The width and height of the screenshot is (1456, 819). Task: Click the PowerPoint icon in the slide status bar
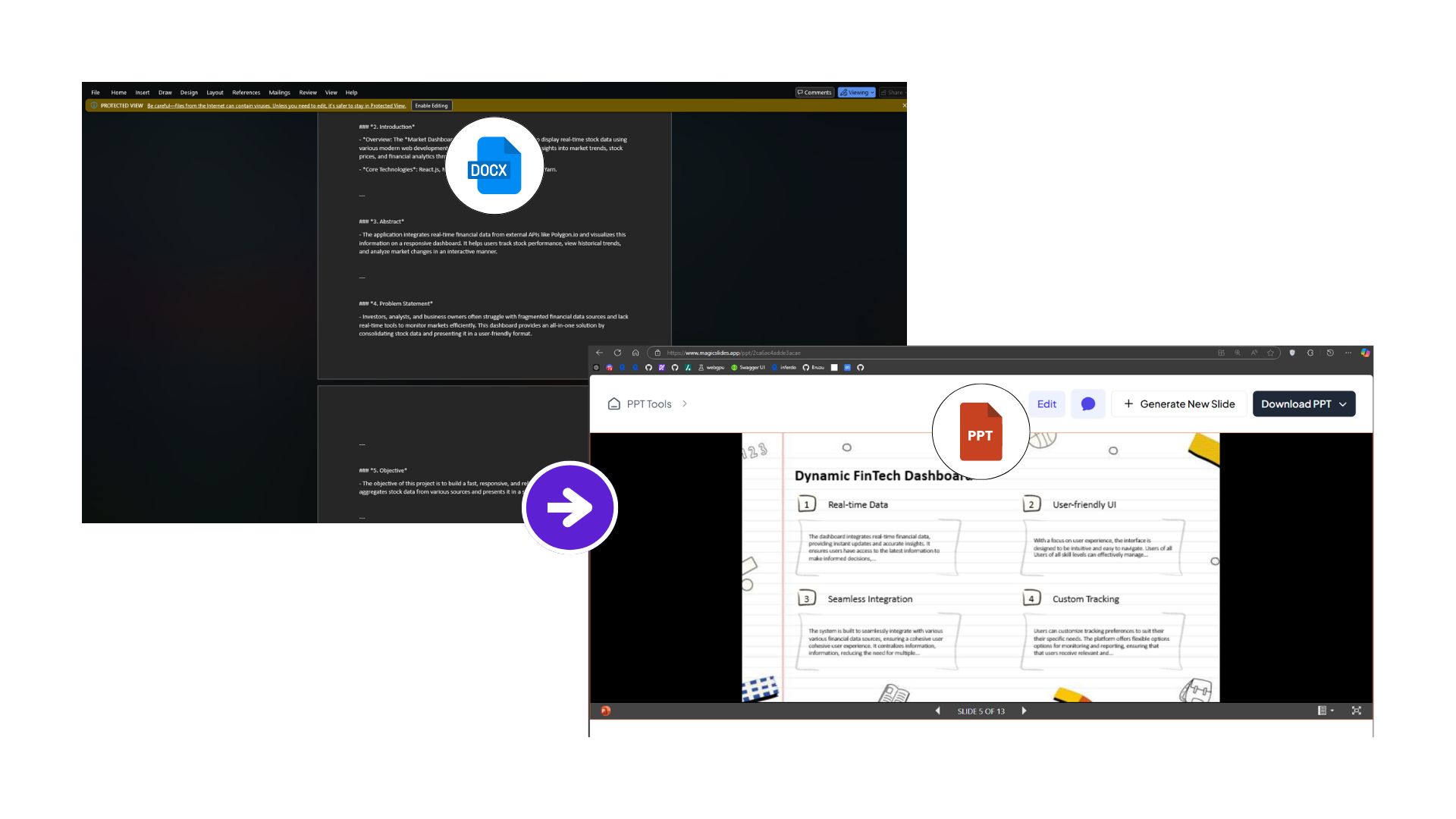click(604, 711)
